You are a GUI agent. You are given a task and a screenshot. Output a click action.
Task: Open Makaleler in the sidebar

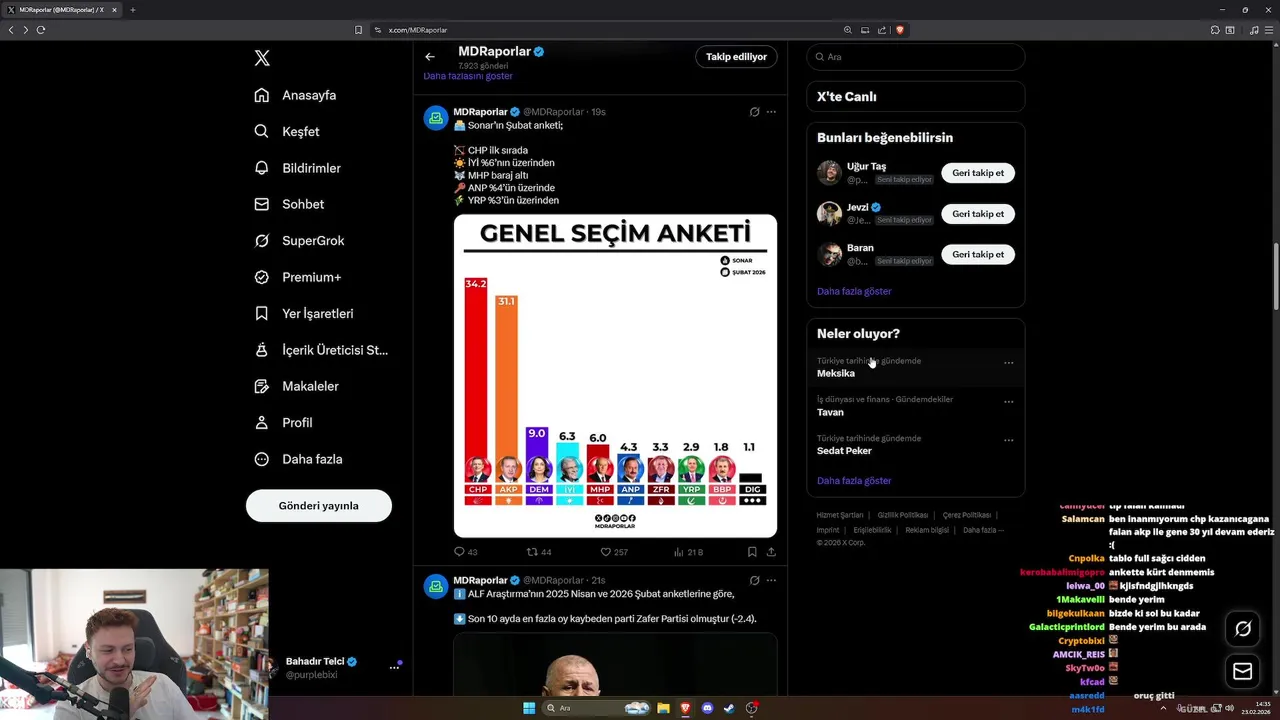(296, 386)
